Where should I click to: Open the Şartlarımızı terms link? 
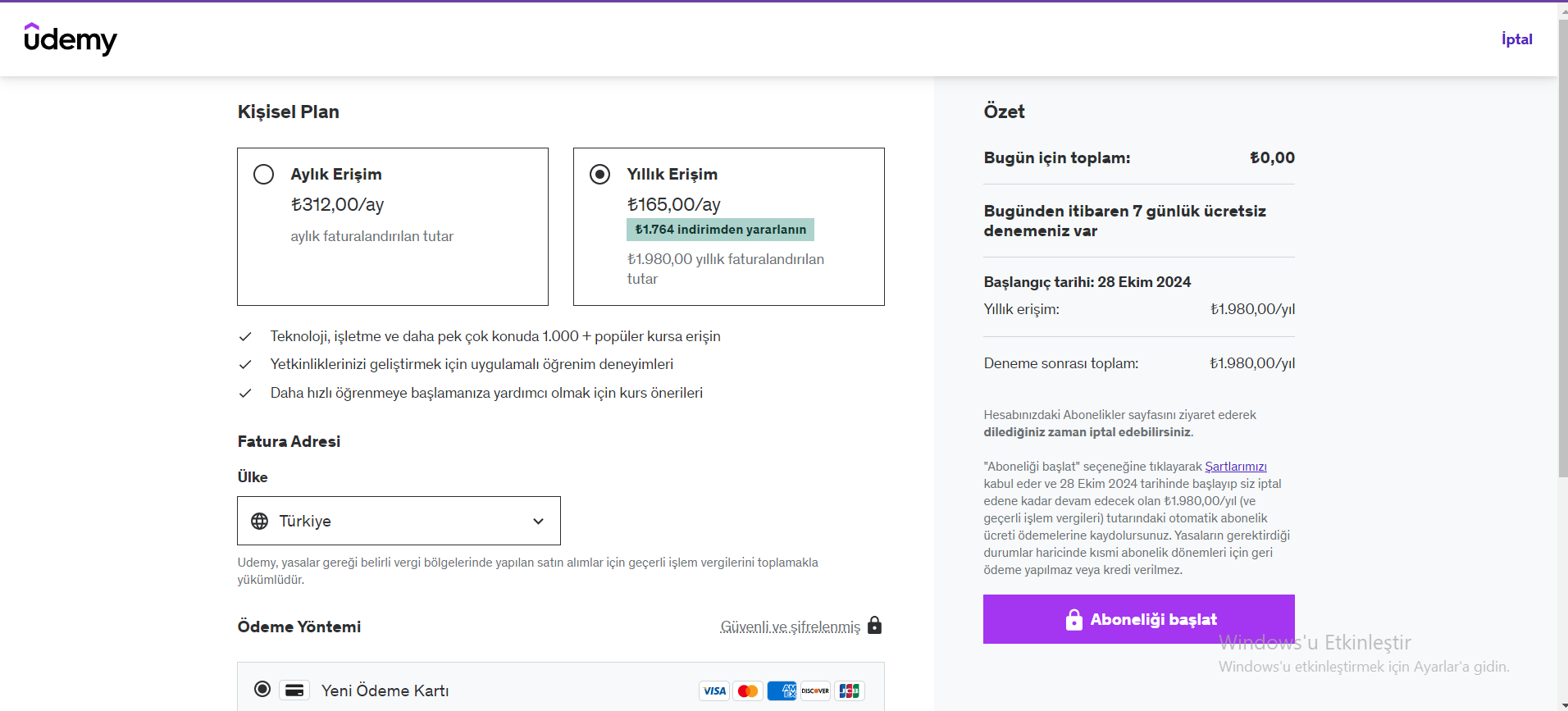(x=1236, y=467)
